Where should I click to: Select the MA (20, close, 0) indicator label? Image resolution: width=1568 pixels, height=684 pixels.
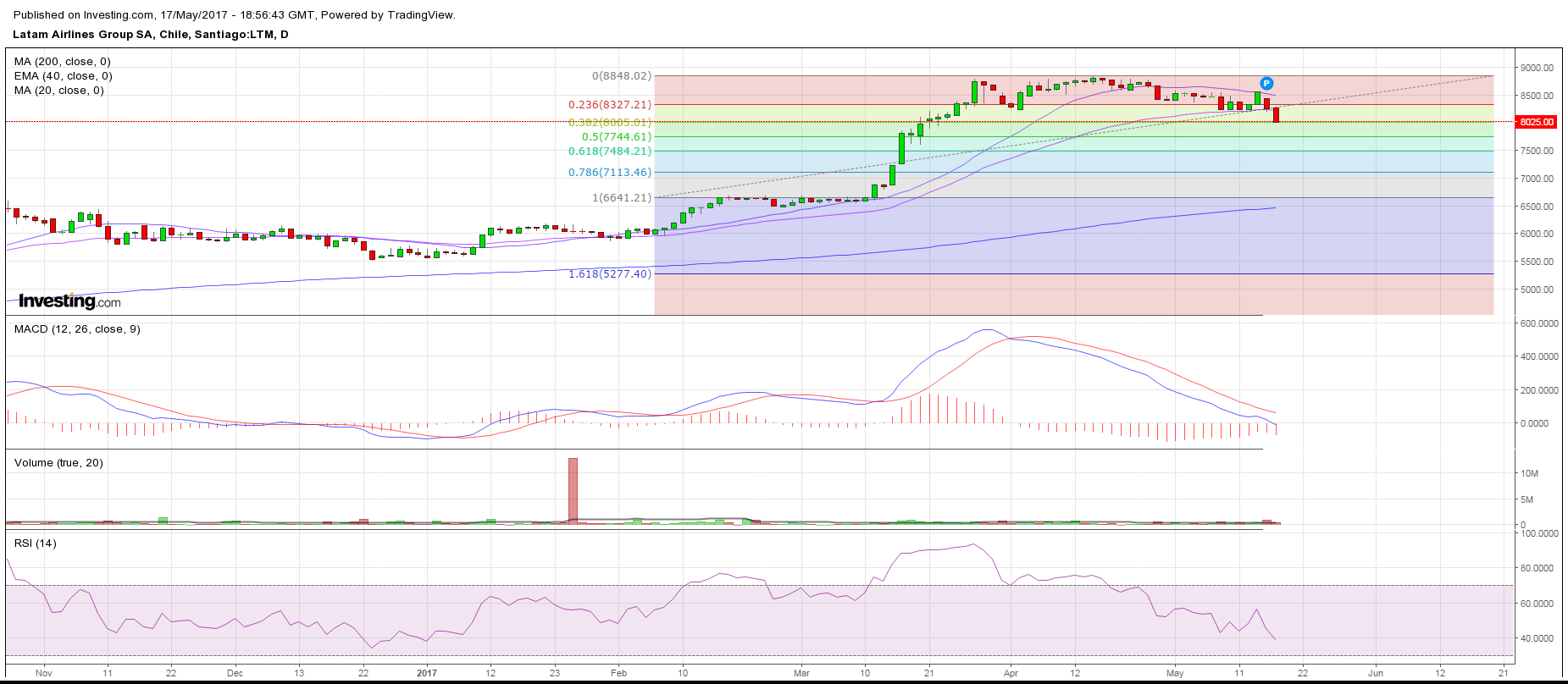(59, 91)
